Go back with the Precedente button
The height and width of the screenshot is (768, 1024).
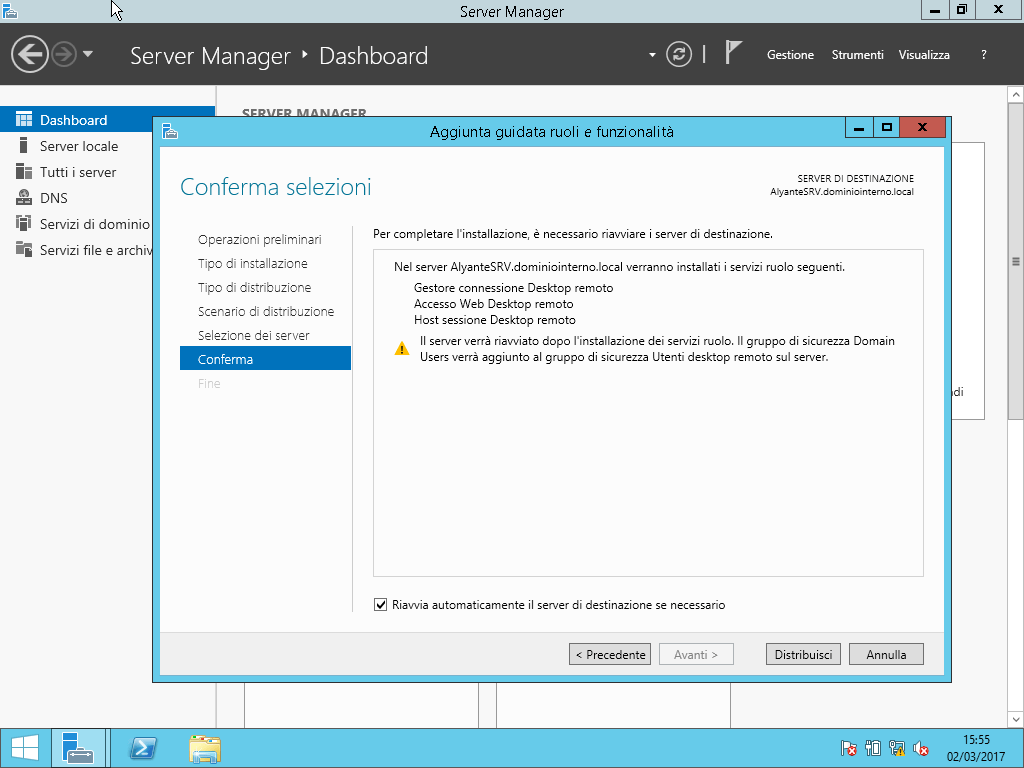tap(610, 655)
